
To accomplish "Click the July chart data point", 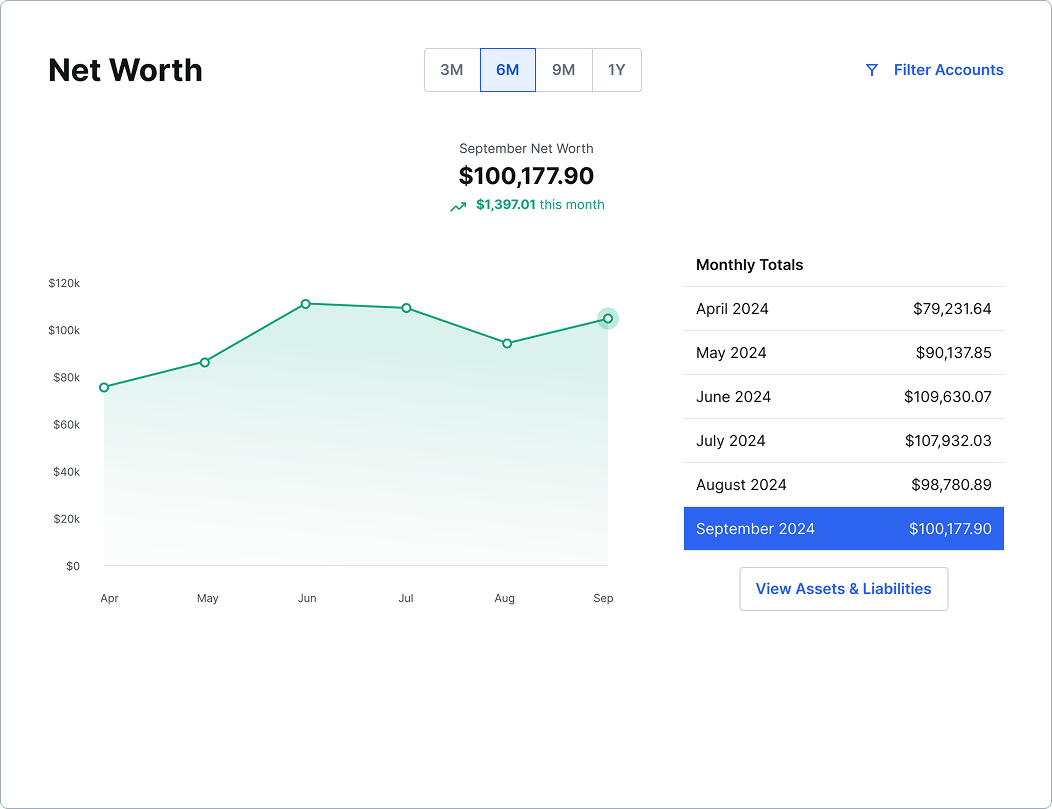I will (406, 308).
